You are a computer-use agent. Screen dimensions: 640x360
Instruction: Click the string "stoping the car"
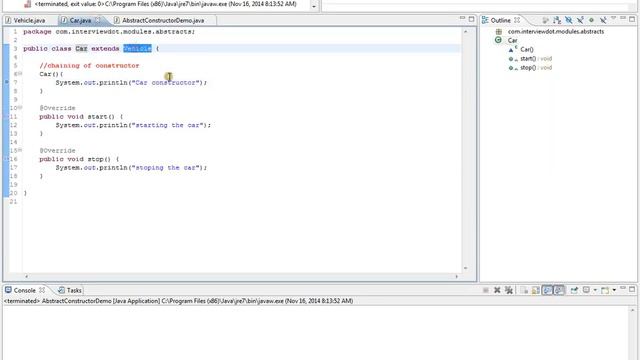coord(166,167)
